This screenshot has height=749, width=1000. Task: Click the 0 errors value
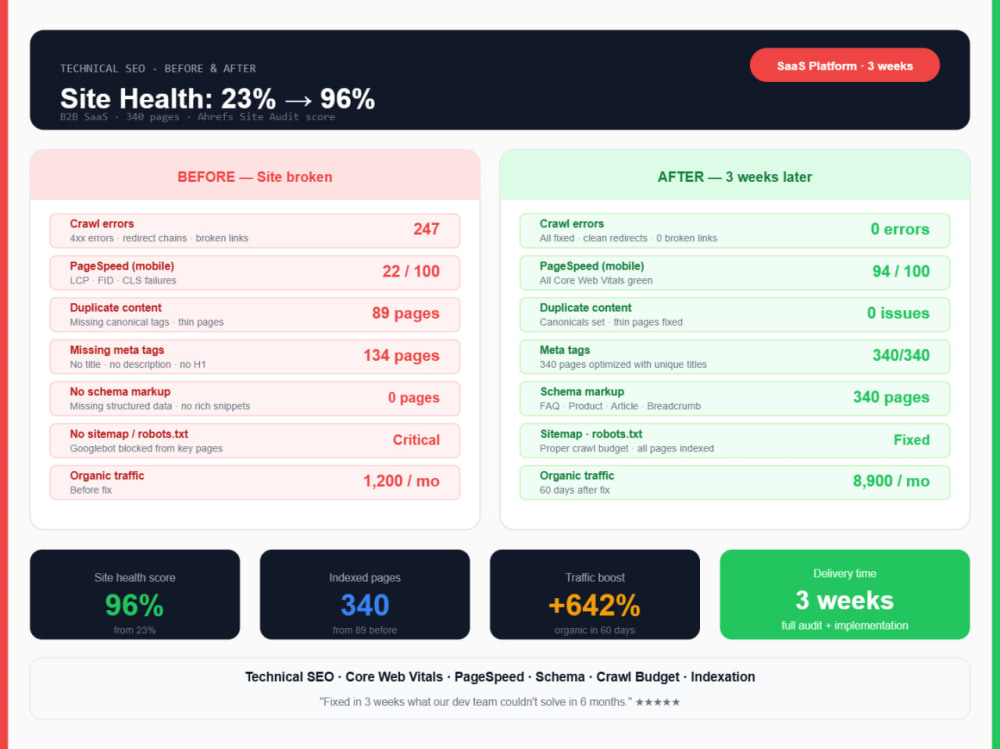click(900, 229)
